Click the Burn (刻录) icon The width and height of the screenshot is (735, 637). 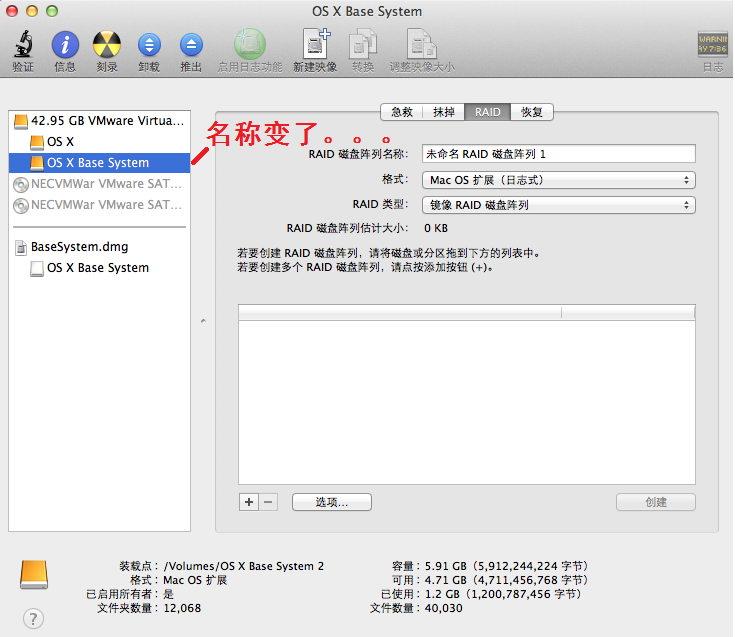pos(107,45)
